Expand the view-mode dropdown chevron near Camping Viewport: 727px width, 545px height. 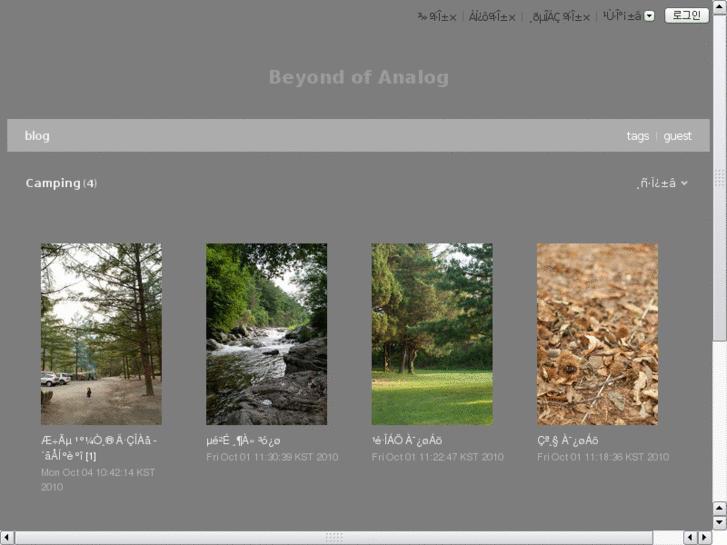[684, 183]
